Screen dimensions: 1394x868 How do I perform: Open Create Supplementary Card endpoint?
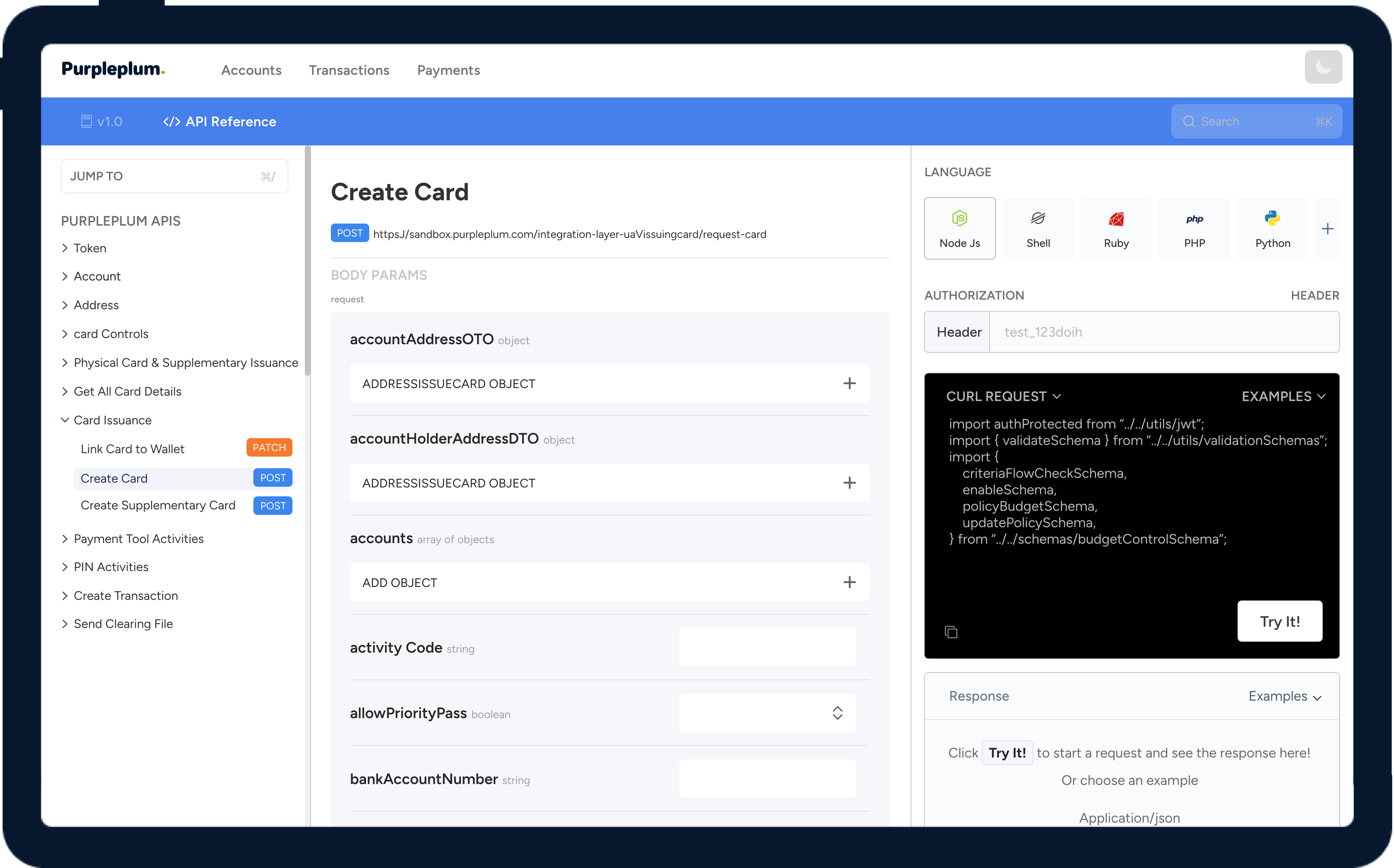(158, 505)
